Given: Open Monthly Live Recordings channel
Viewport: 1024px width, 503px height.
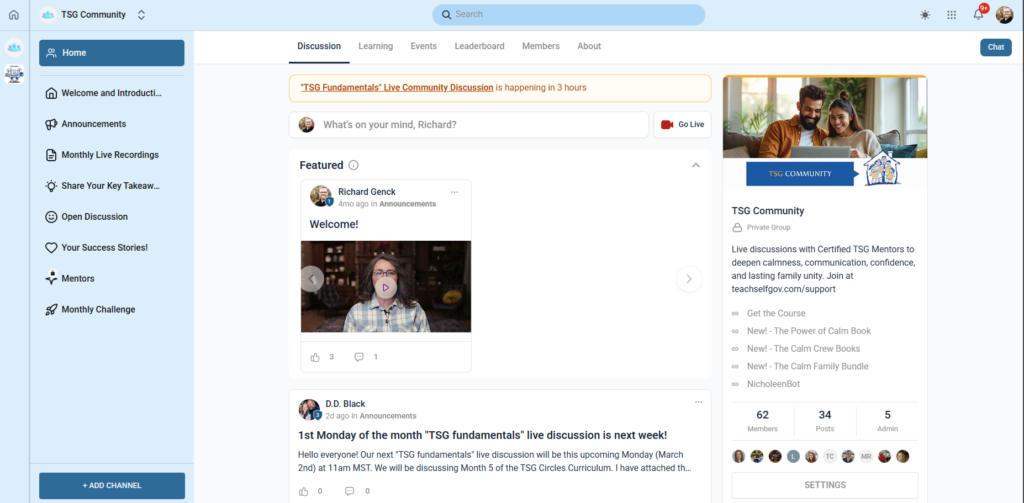Looking at the screenshot, I should tap(112, 155).
